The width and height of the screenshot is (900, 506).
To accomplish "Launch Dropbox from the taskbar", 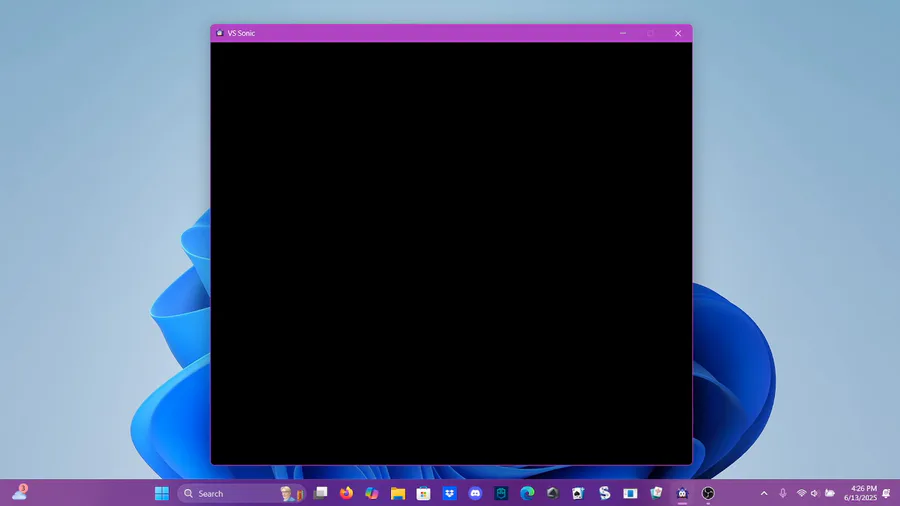I will coord(449,493).
